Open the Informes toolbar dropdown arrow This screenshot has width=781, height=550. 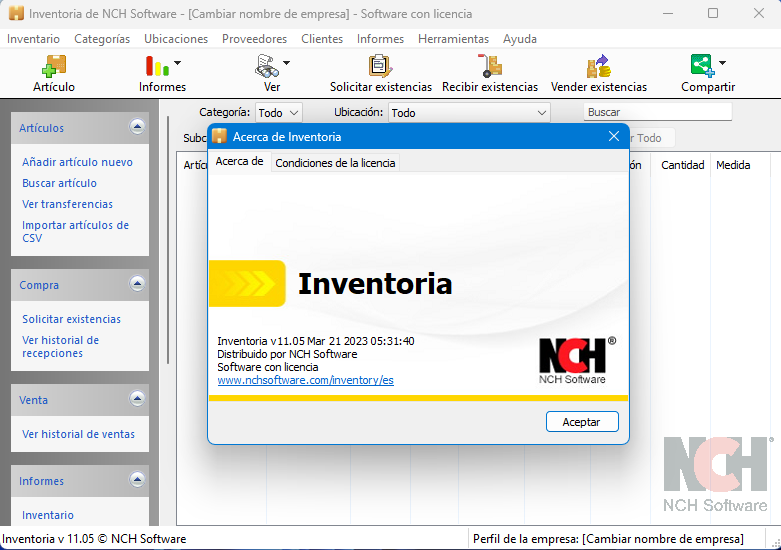coord(177,63)
